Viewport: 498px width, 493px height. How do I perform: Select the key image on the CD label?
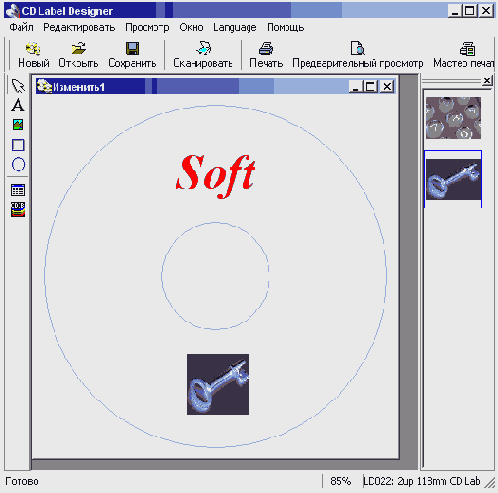tap(218, 384)
